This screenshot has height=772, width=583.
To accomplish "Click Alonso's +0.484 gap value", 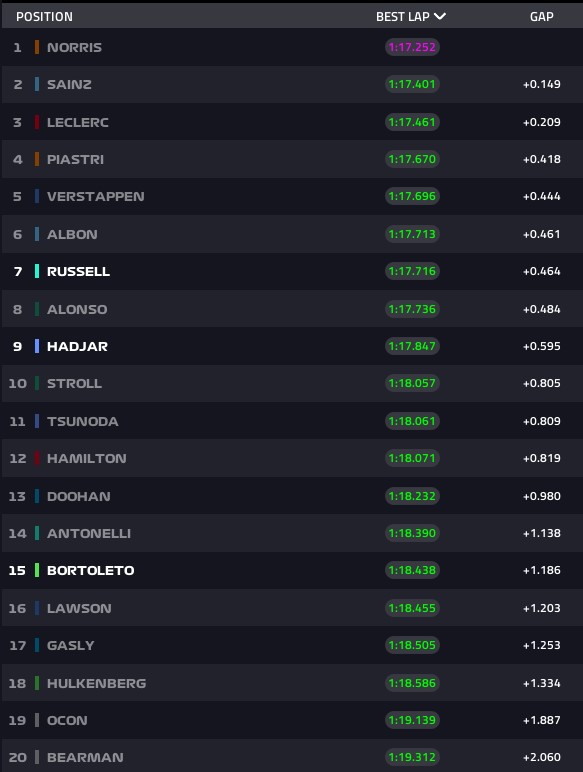I will [542, 309].
